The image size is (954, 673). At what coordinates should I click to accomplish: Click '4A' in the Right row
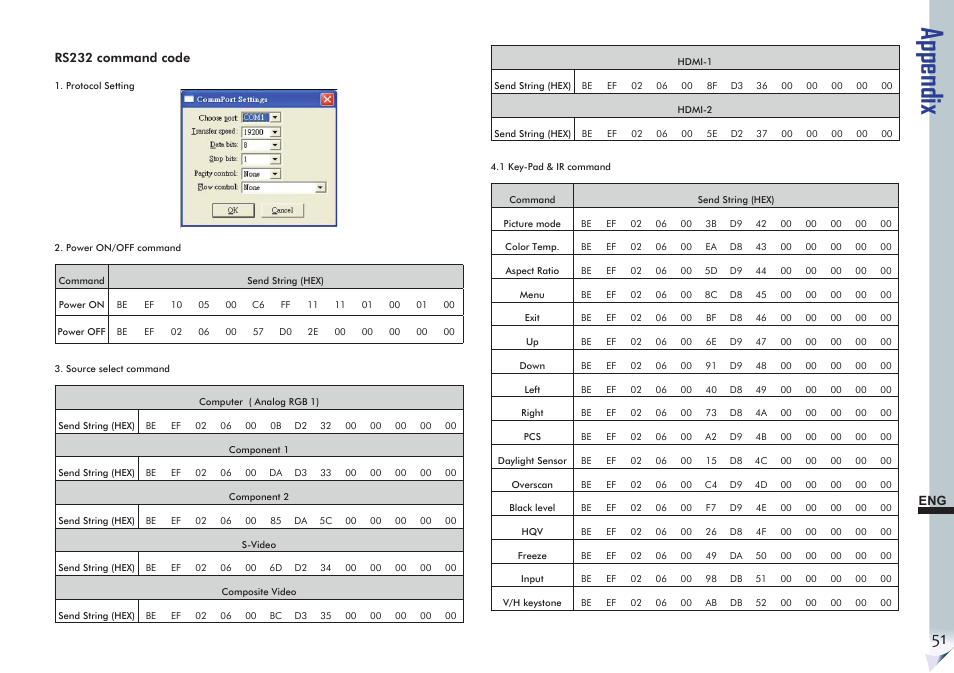coord(761,413)
